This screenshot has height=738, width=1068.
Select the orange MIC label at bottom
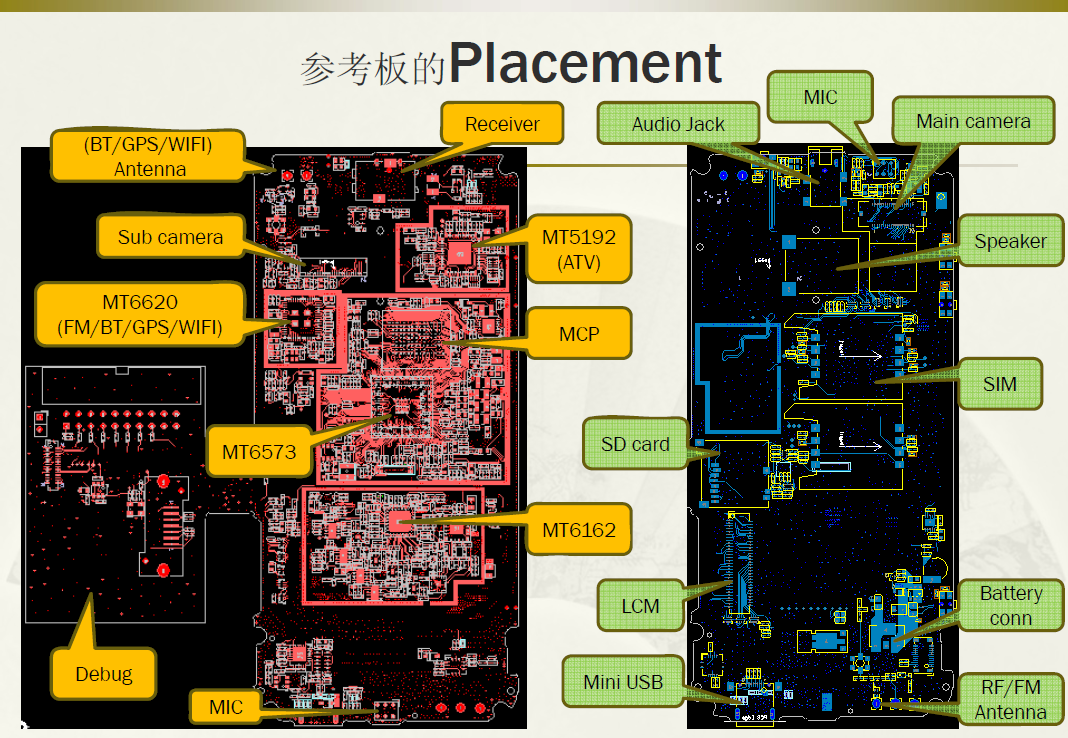click(x=225, y=707)
